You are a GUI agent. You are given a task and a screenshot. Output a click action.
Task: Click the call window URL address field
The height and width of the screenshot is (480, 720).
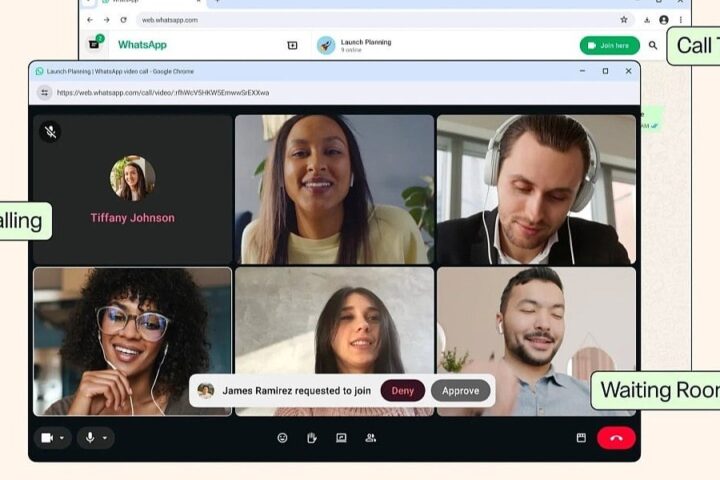coord(163,93)
